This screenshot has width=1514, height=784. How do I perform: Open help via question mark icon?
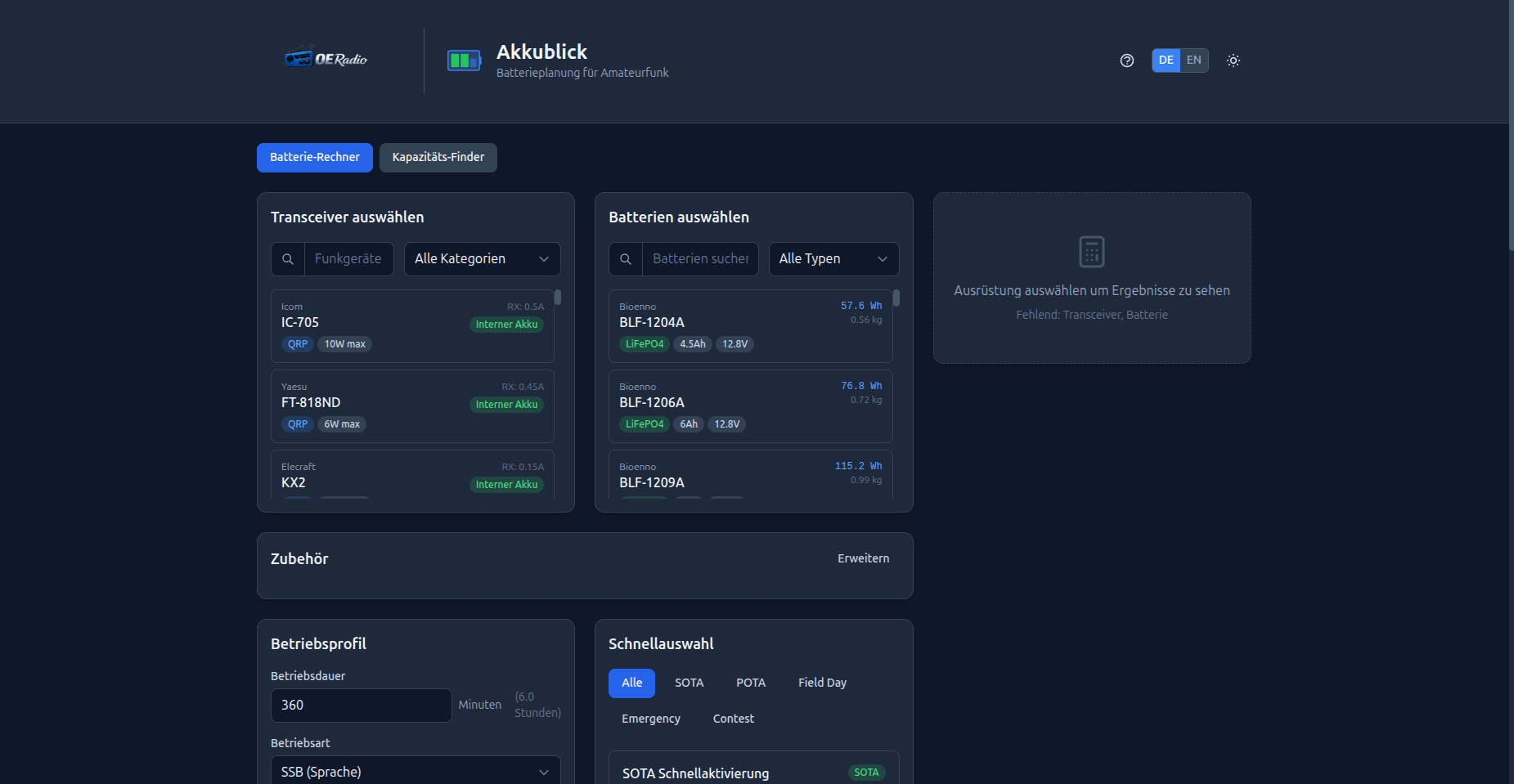(1126, 60)
